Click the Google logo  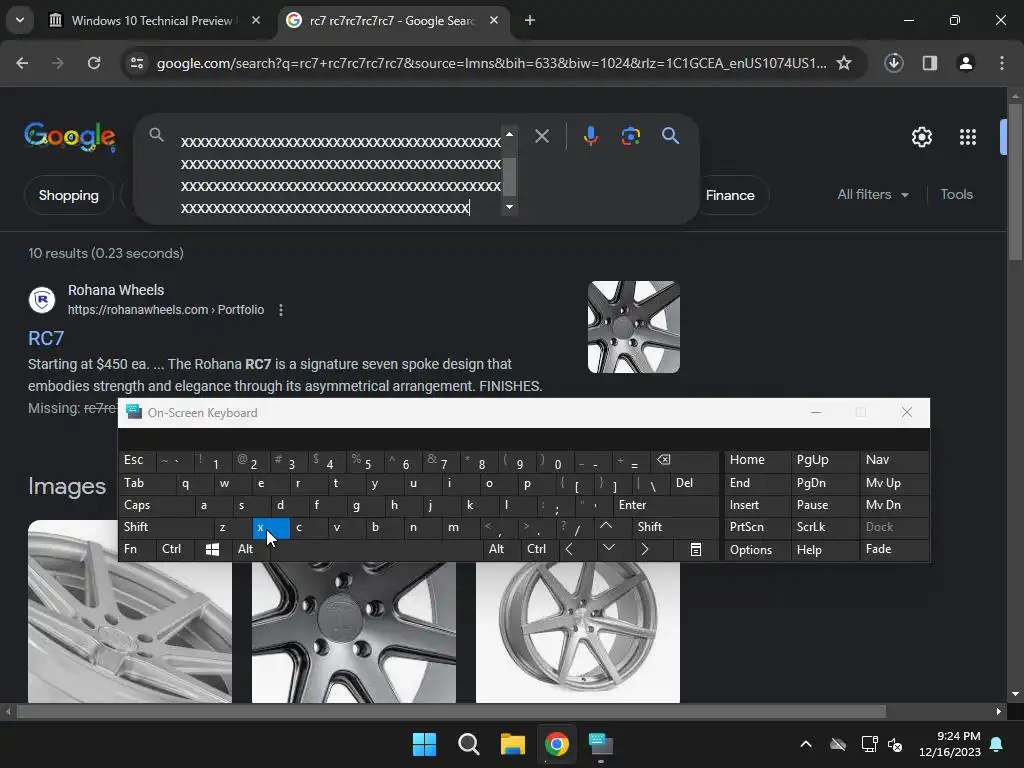pos(70,136)
